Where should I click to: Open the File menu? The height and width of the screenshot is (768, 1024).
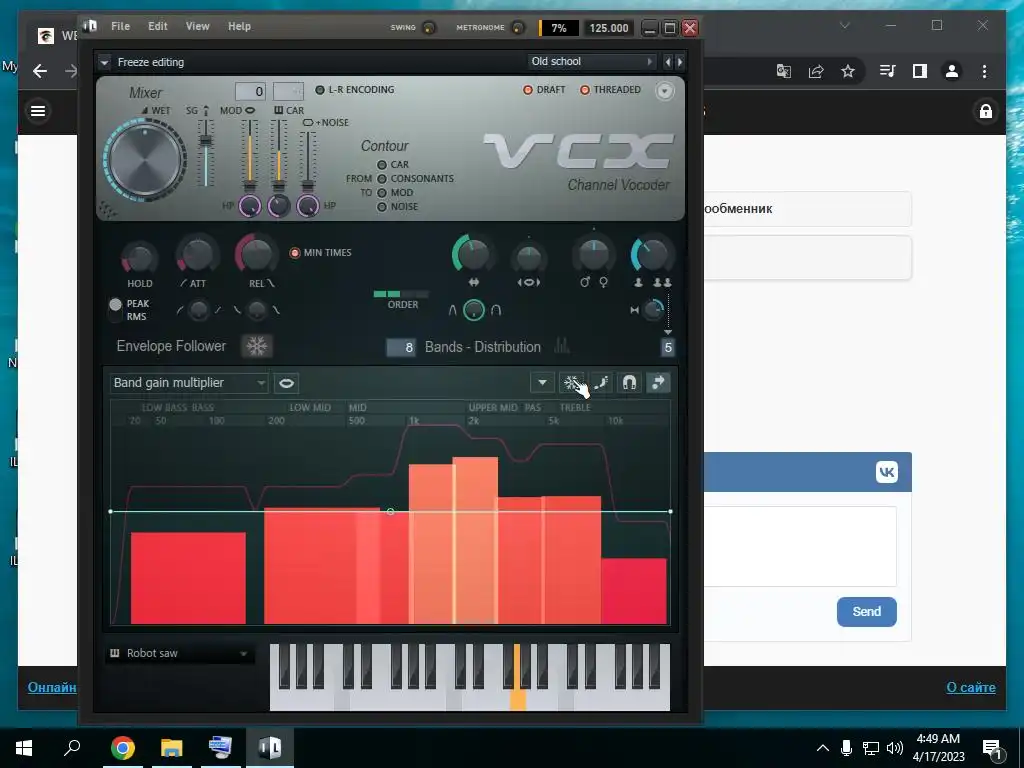pos(120,26)
